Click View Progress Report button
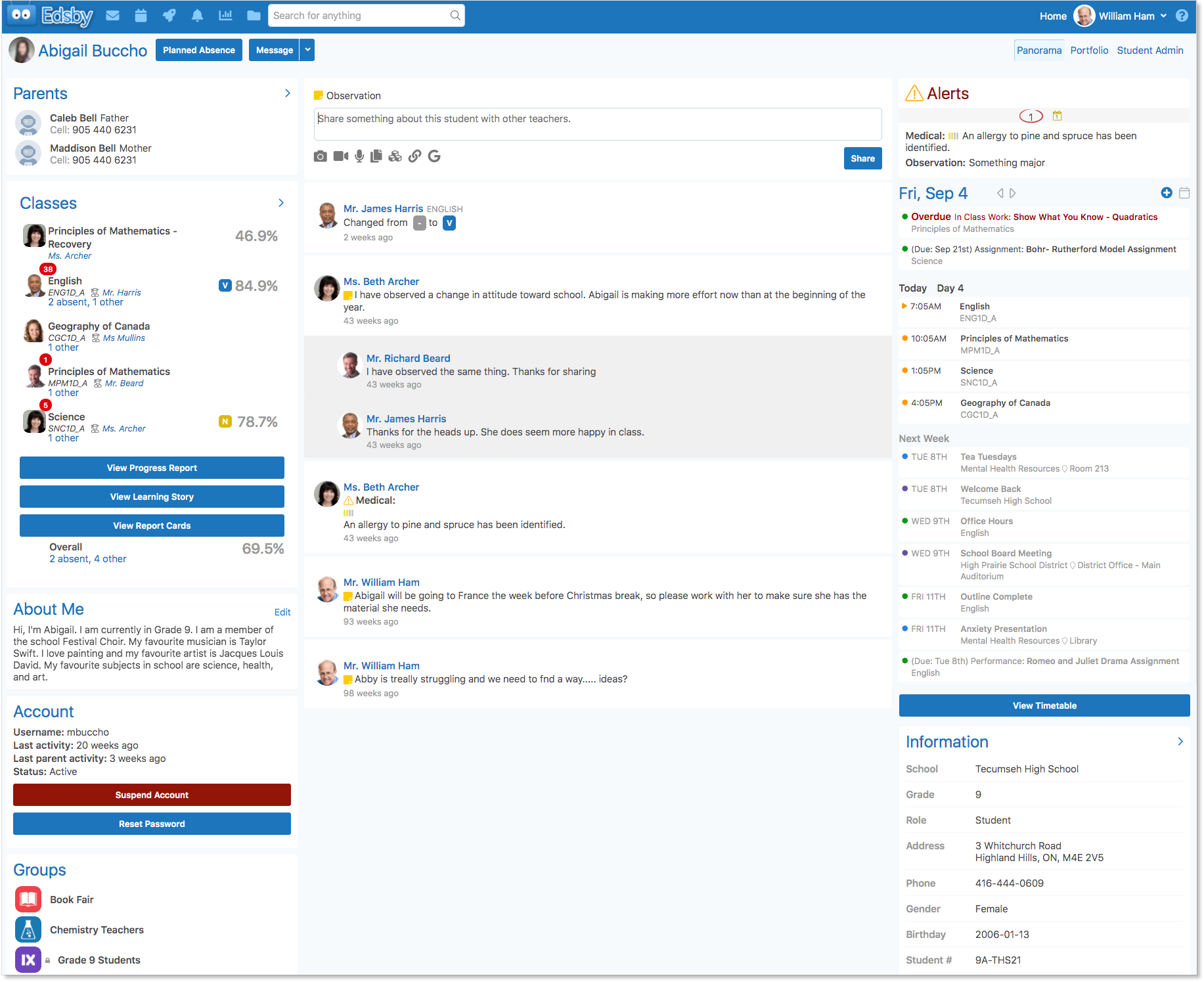This screenshot has height=982, width=1204. (152, 468)
